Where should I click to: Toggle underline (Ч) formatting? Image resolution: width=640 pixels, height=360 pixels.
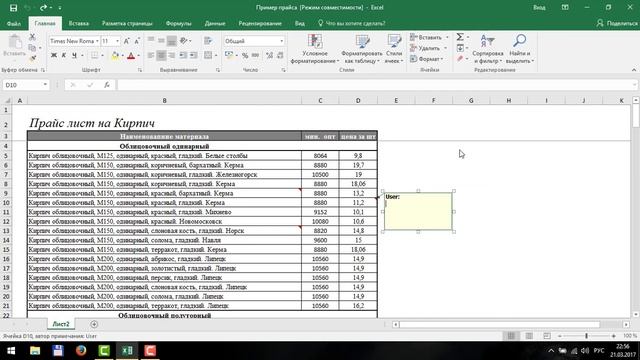click(74, 55)
